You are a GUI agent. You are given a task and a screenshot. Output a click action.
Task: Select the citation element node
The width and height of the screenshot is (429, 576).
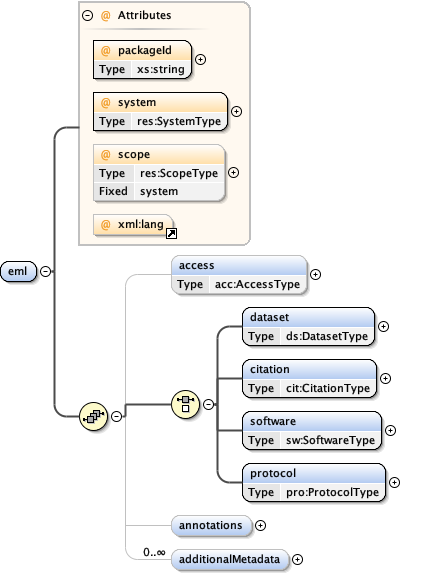309,379
